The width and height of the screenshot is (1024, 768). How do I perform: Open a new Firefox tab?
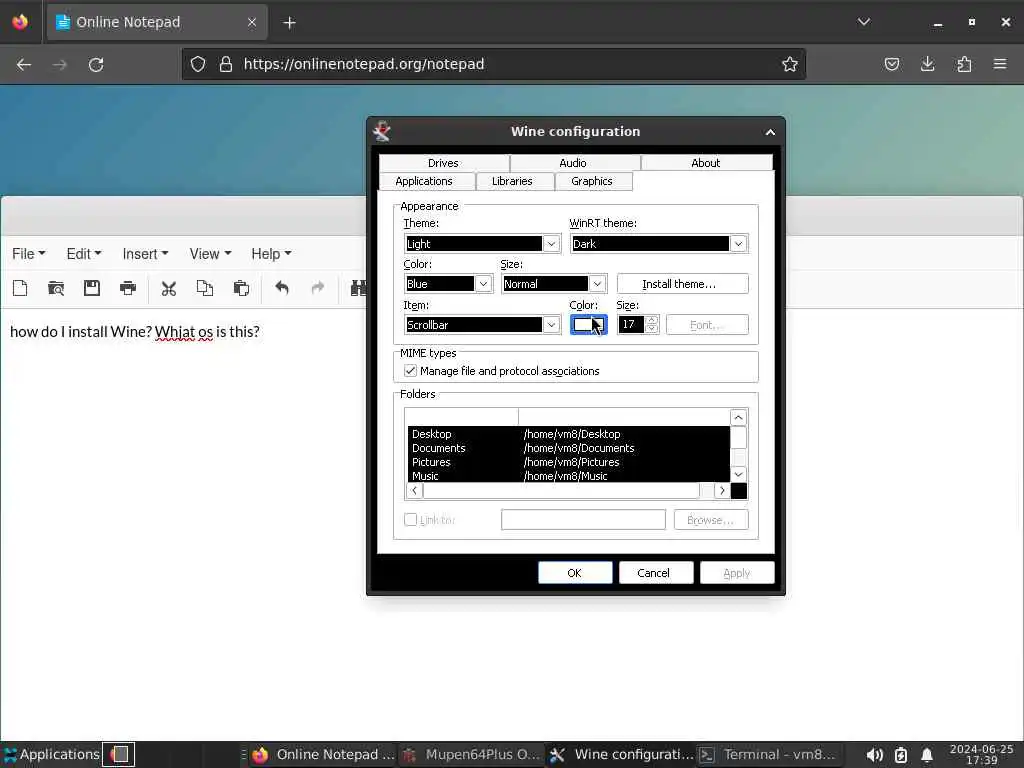coord(289,23)
